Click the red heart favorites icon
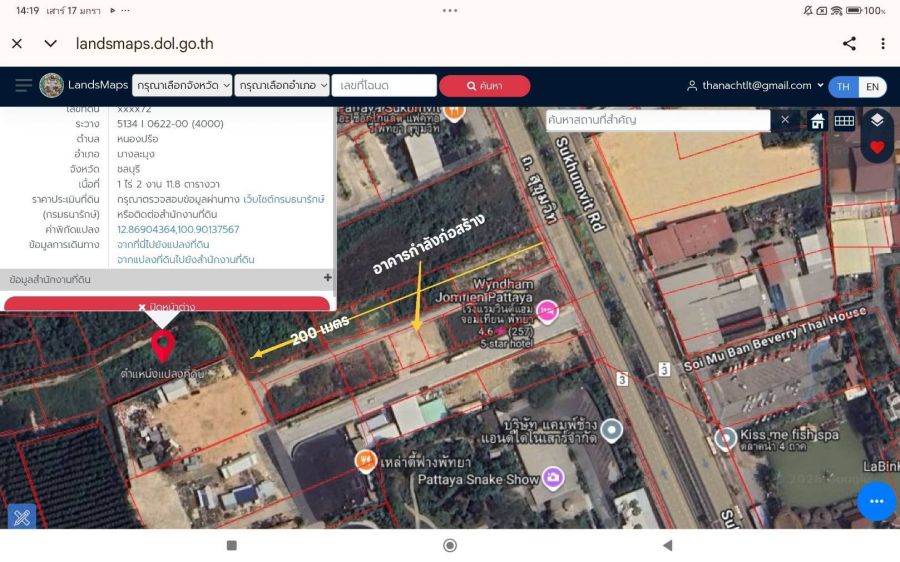 coord(877,147)
